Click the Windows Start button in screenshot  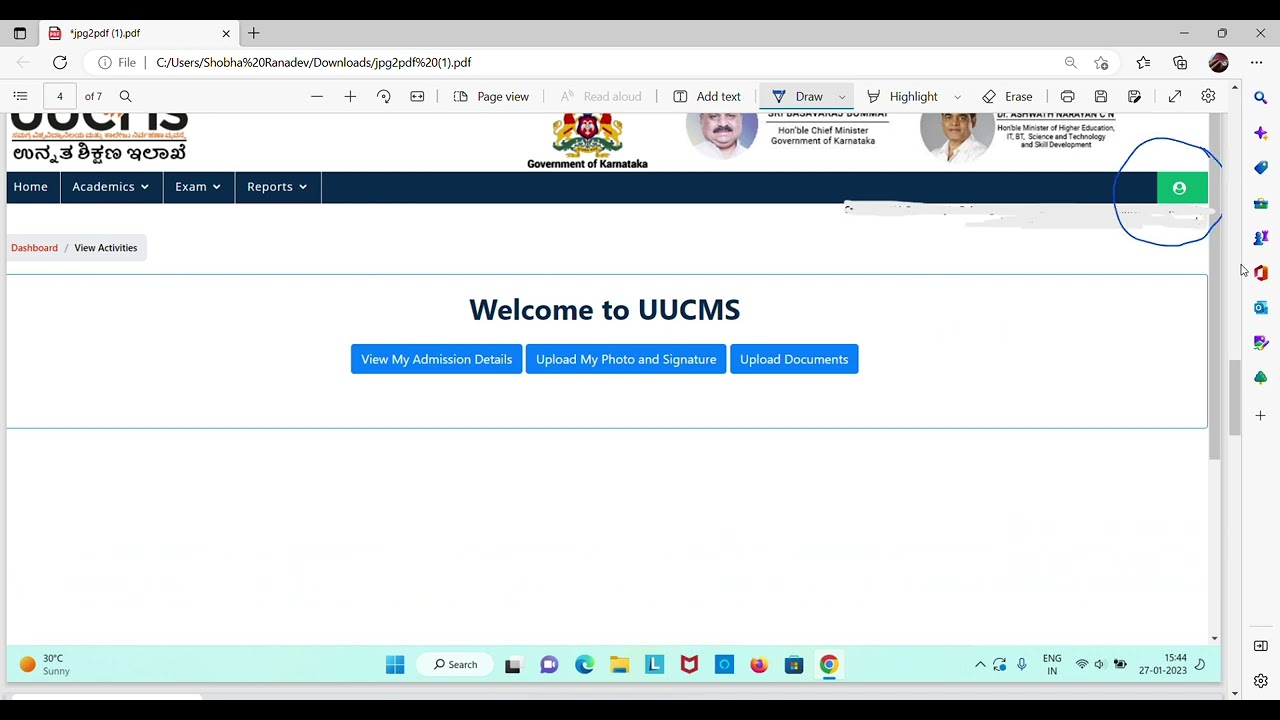(395, 665)
